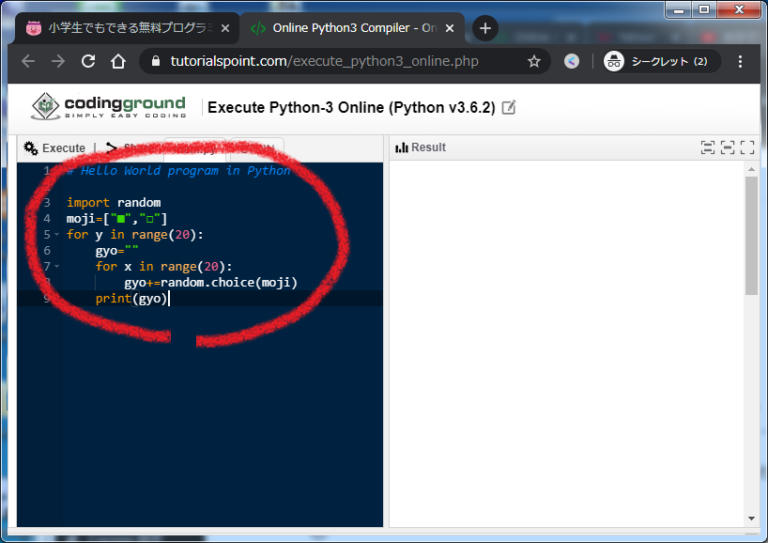This screenshot has height=543, width=768.
Task: Click the Result panel vertical scrollbar
Action: [751, 240]
